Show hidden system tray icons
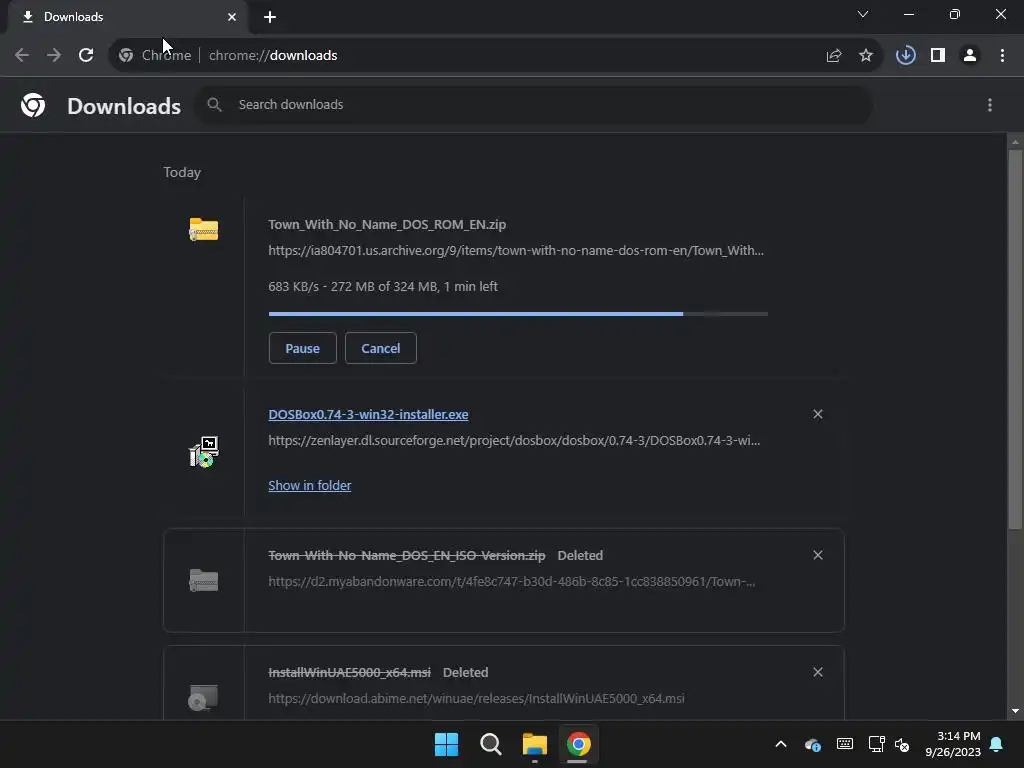This screenshot has height=768, width=1024. pos(780,744)
